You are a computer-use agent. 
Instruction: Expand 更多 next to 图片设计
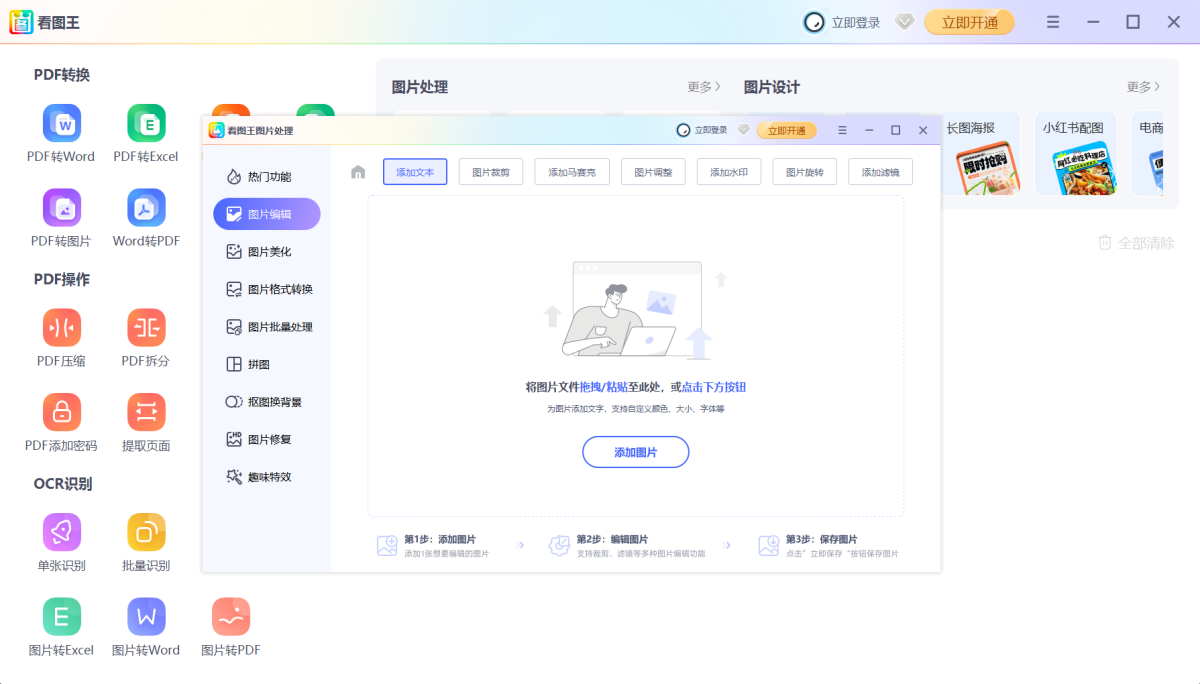1143,87
